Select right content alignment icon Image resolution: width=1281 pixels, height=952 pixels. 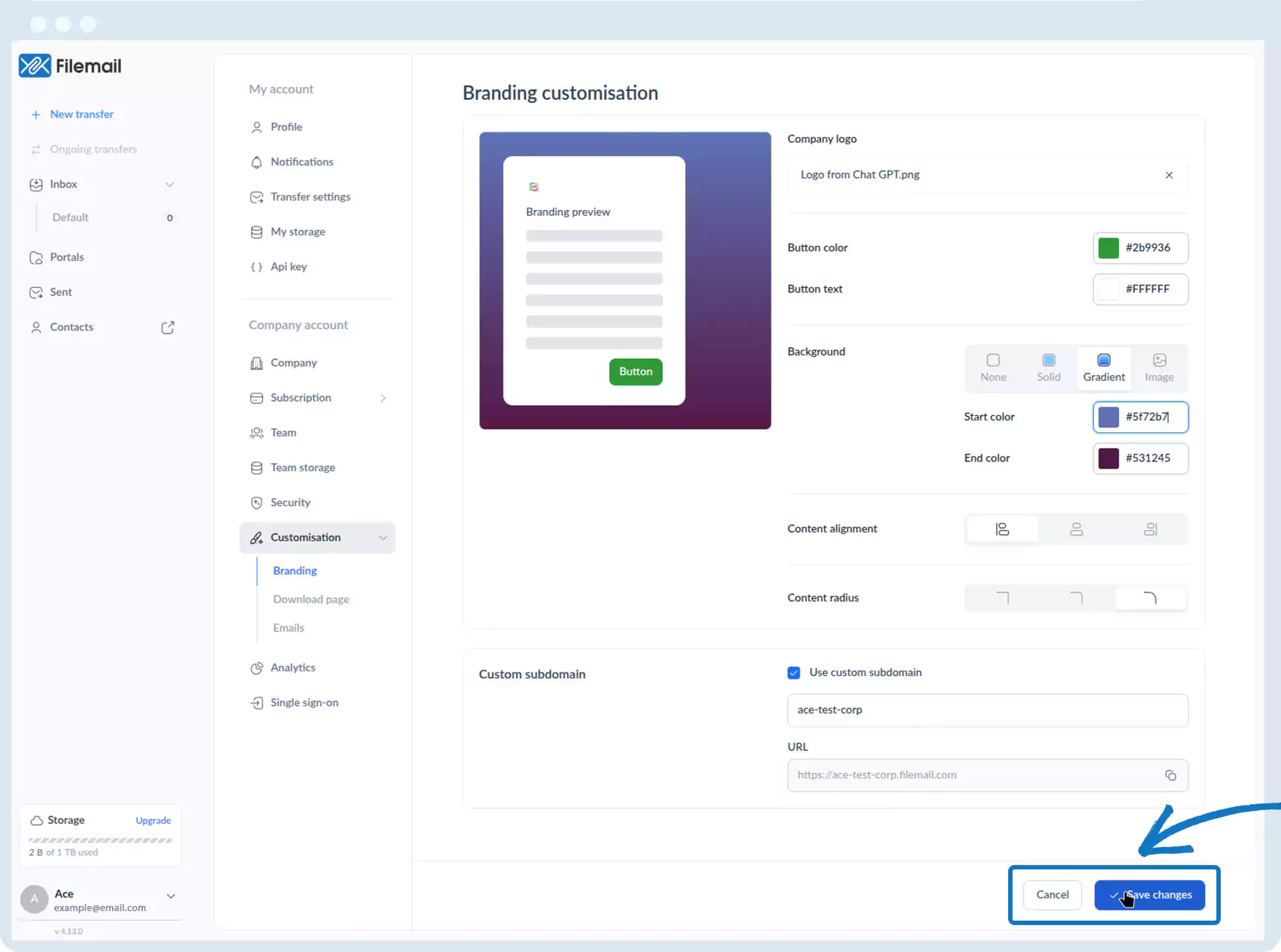1150,529
